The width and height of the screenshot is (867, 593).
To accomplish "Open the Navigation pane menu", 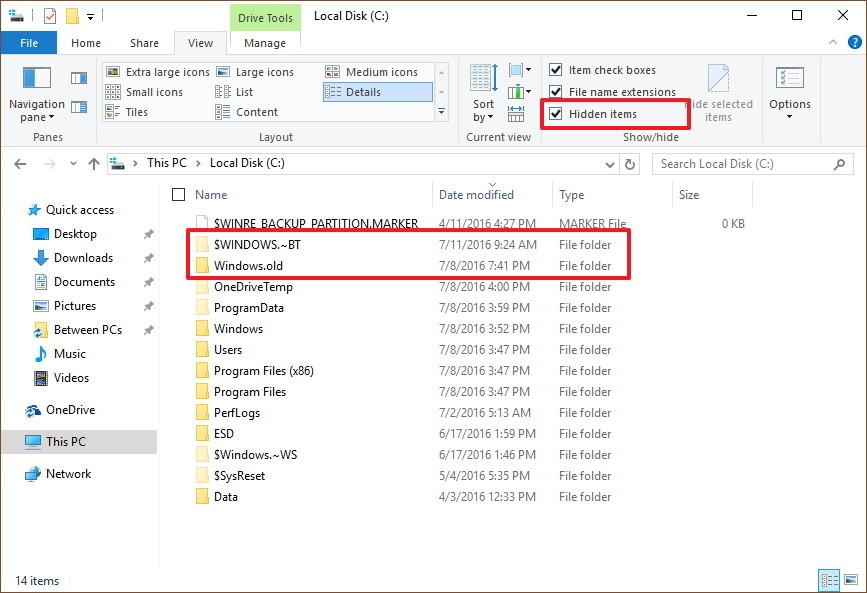I will (x=37, y=94).
